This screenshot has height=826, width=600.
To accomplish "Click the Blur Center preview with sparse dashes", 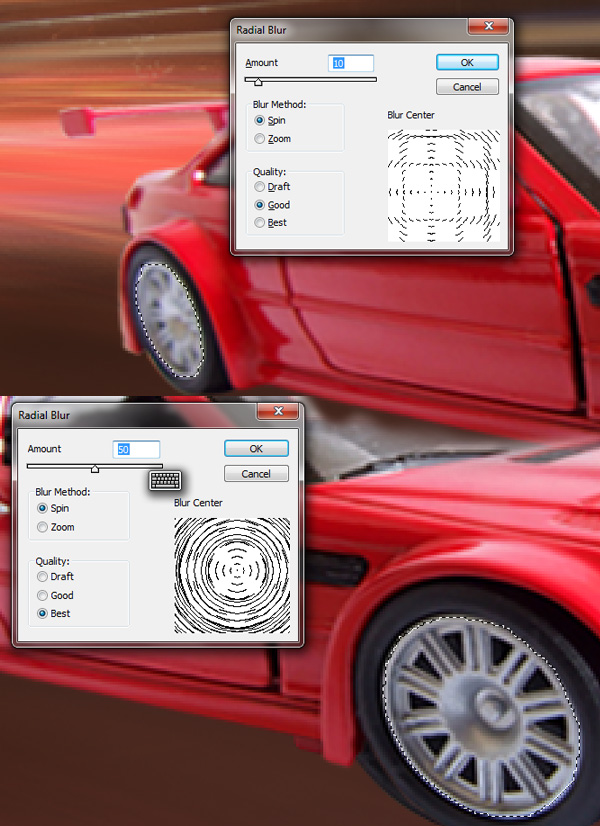I will point(444,185).
